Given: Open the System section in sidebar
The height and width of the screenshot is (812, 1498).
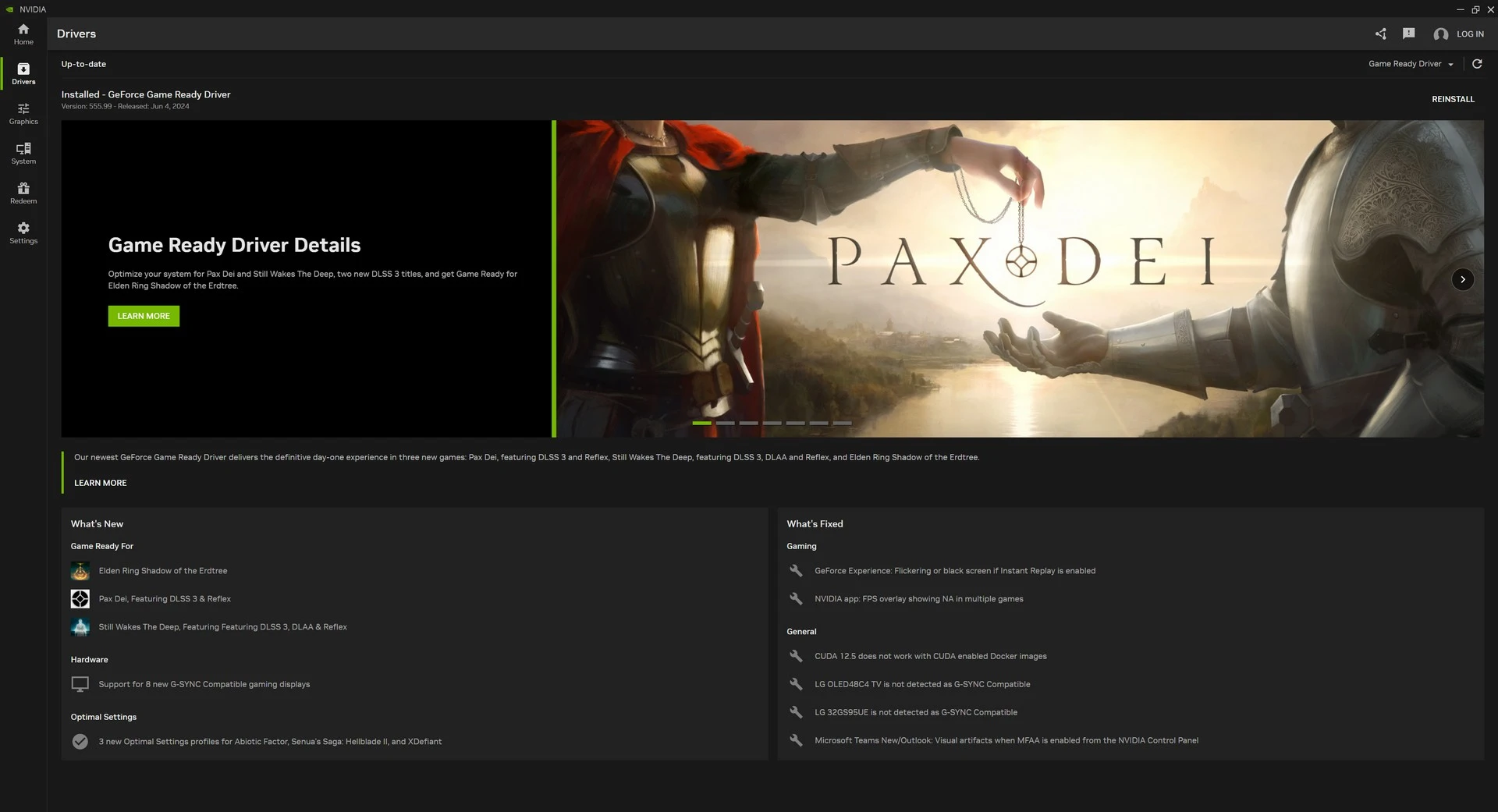Looking at the screenshot, I should click(23, 154).
